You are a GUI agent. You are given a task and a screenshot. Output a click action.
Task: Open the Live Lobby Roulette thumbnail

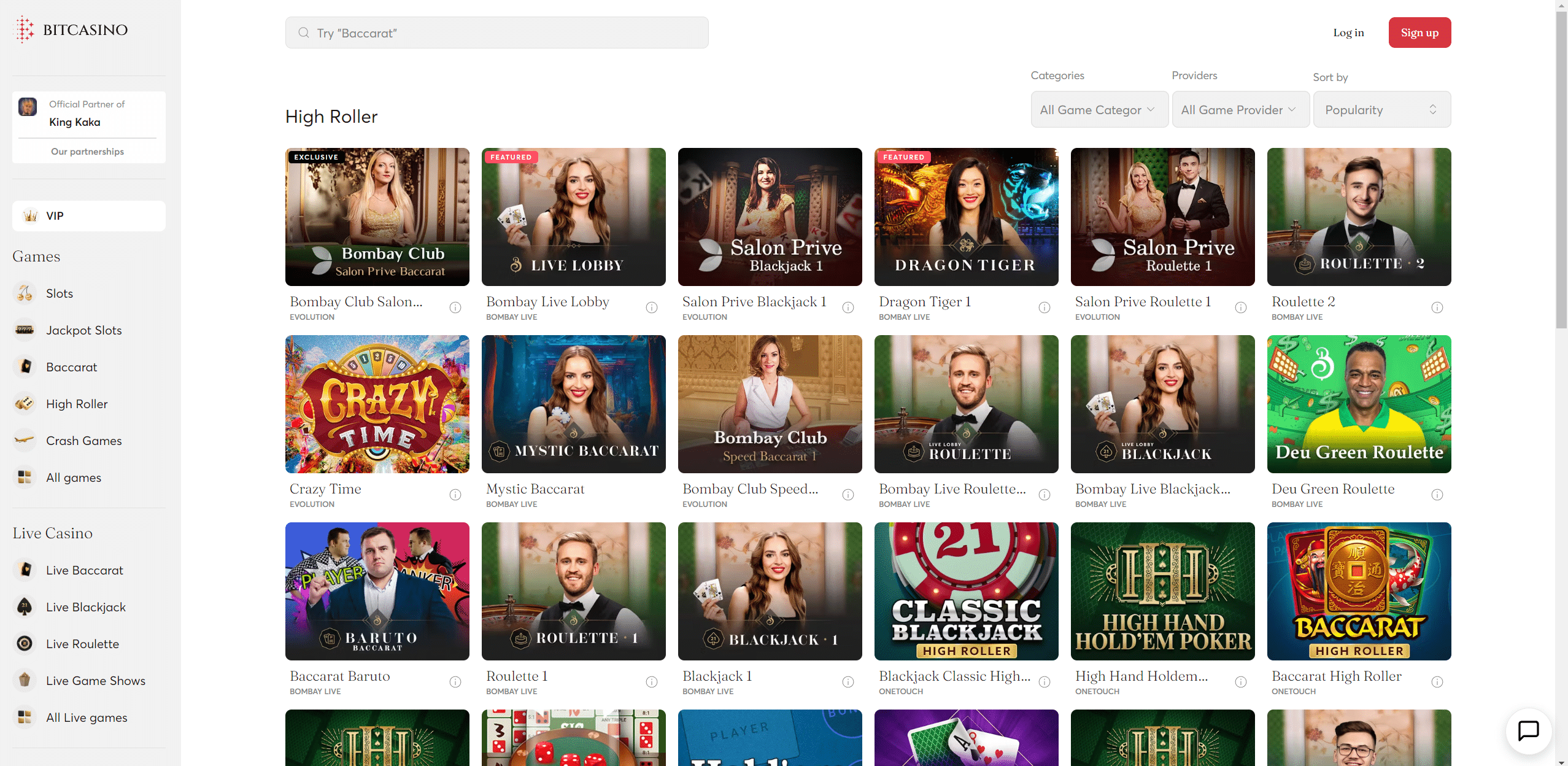point(966,404)
